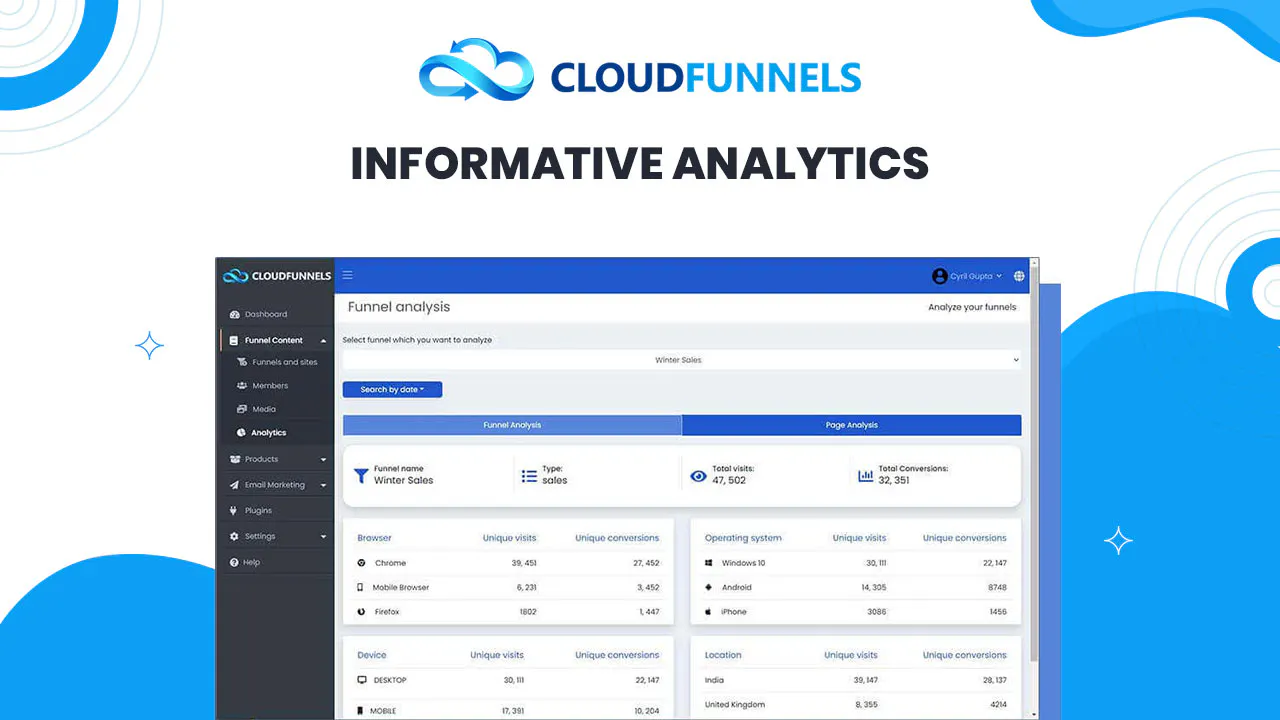Image resolution: width=1280 pixels, height=720 pixels.
Task: Click the Analyze your funnels text
Action: point(972,307)
